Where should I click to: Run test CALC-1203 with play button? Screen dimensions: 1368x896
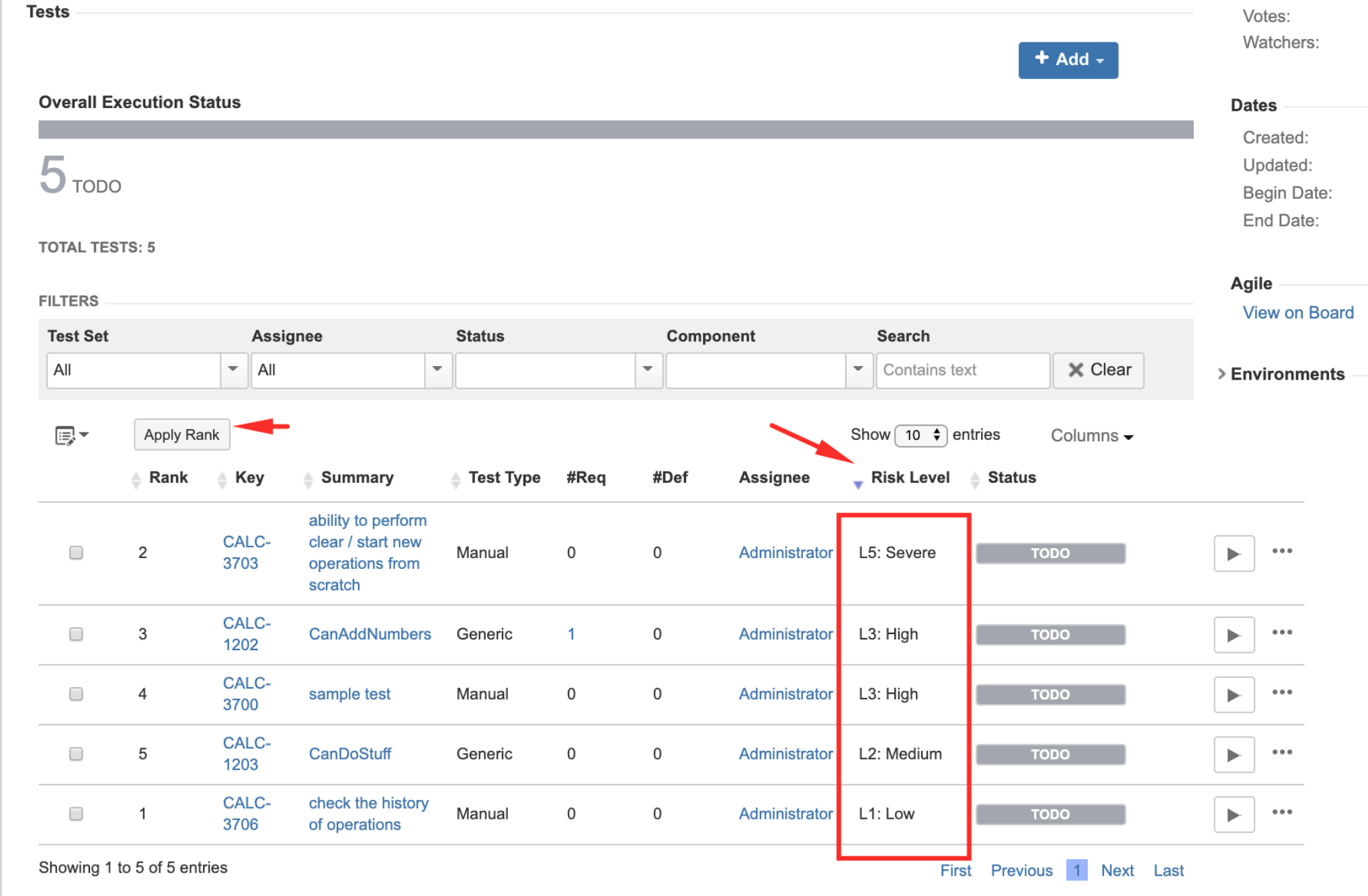point(1234,754)
